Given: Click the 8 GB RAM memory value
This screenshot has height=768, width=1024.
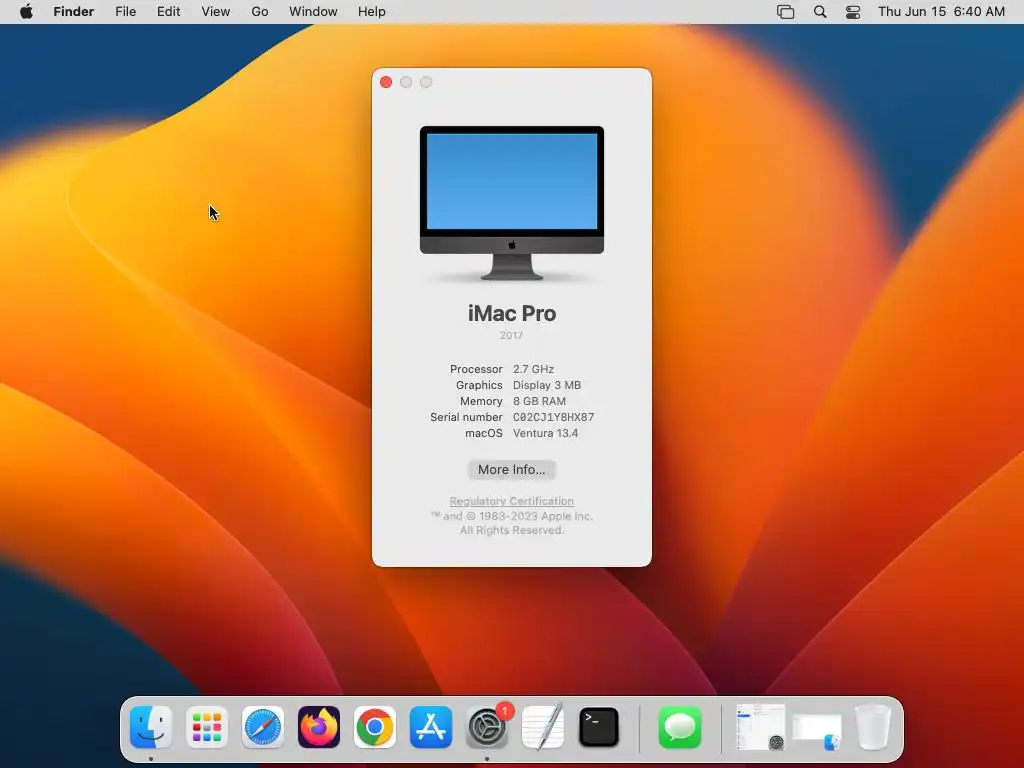Looking at the screenshot, I should point(539,401).
